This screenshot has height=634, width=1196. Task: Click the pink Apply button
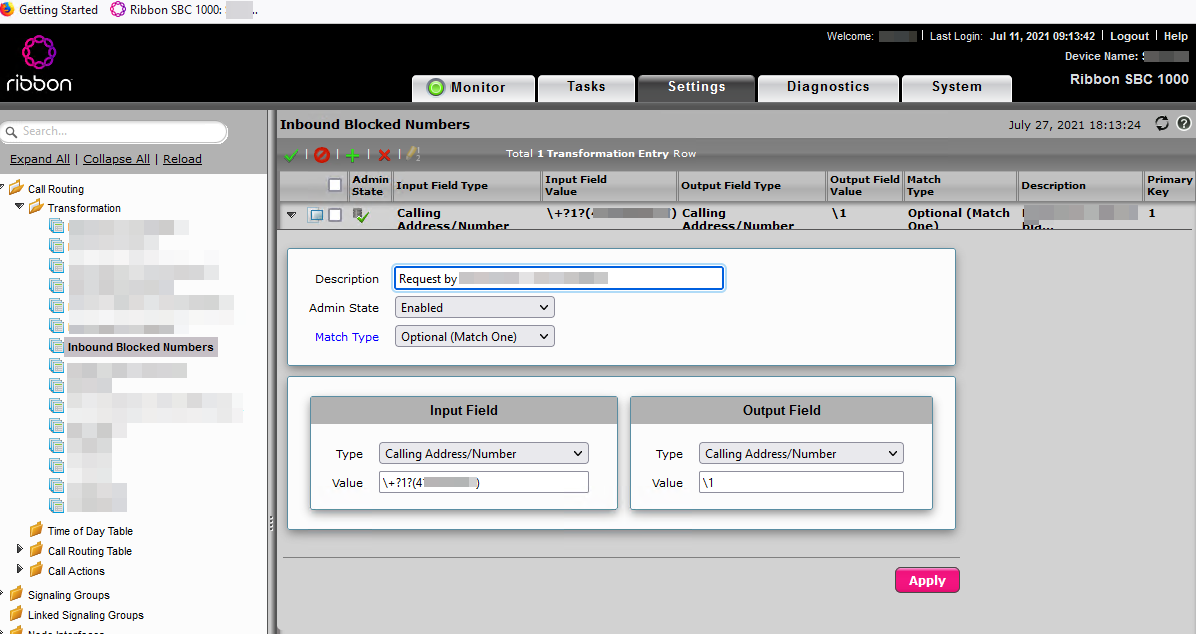[x=927, y=580]
